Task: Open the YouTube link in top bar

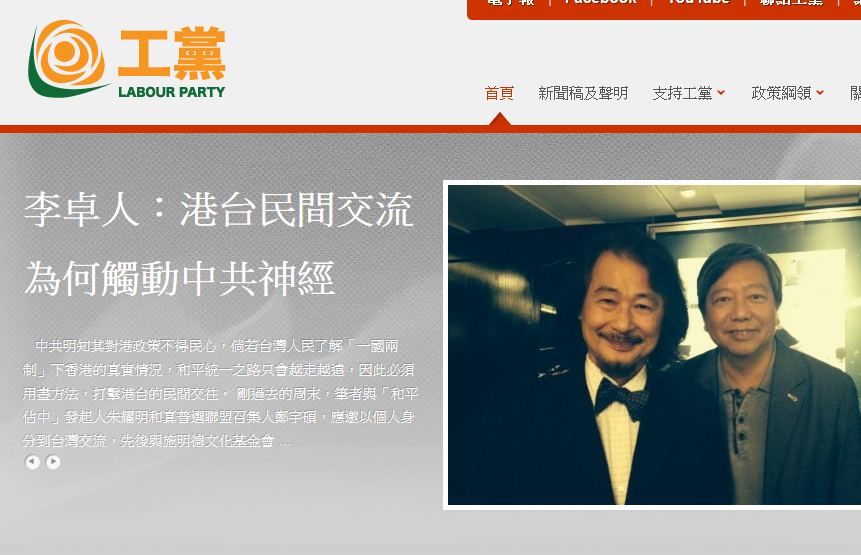Action: (698, 2)
